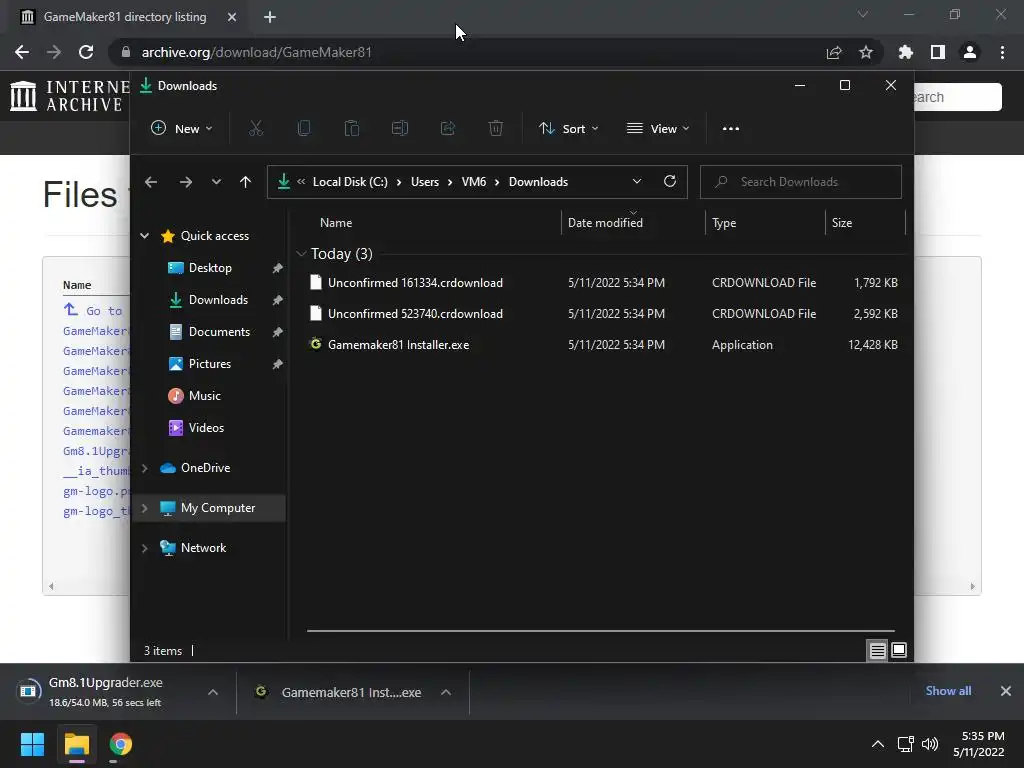
Task: Click the Paste icon in Explorer toolbar
Action: coord(352,129)
